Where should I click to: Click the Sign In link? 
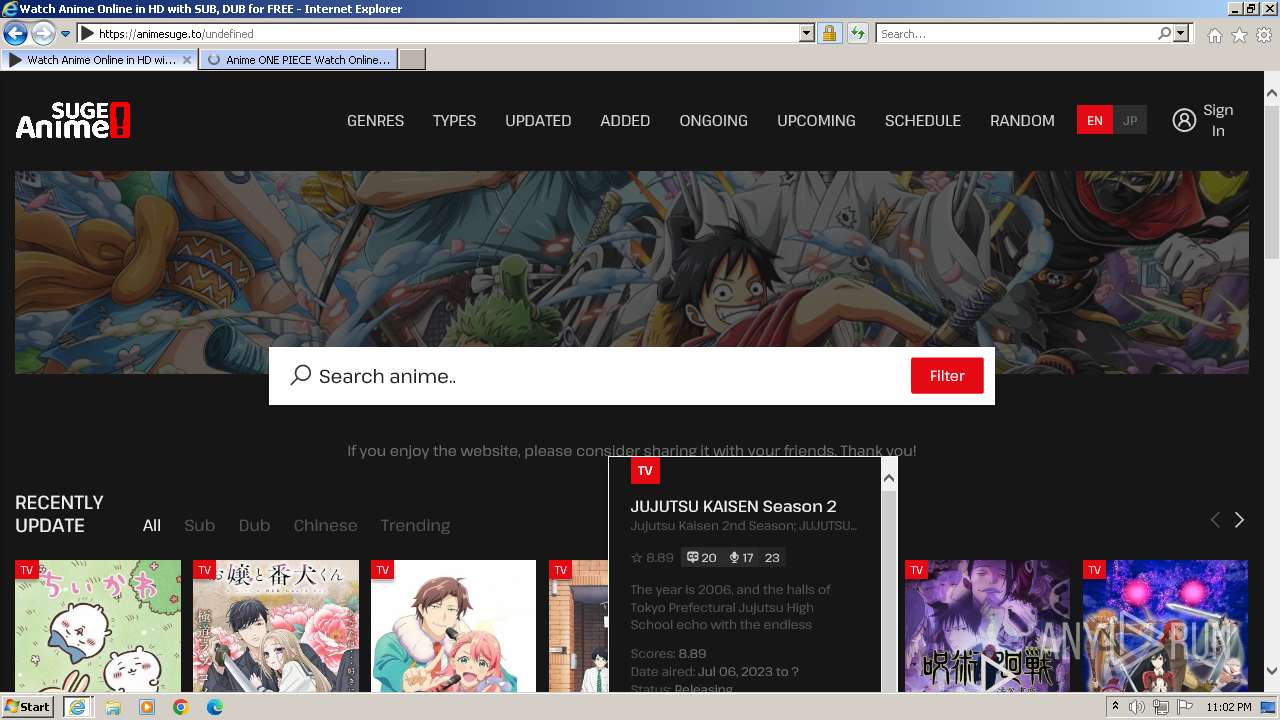[x=1218, y=120]
